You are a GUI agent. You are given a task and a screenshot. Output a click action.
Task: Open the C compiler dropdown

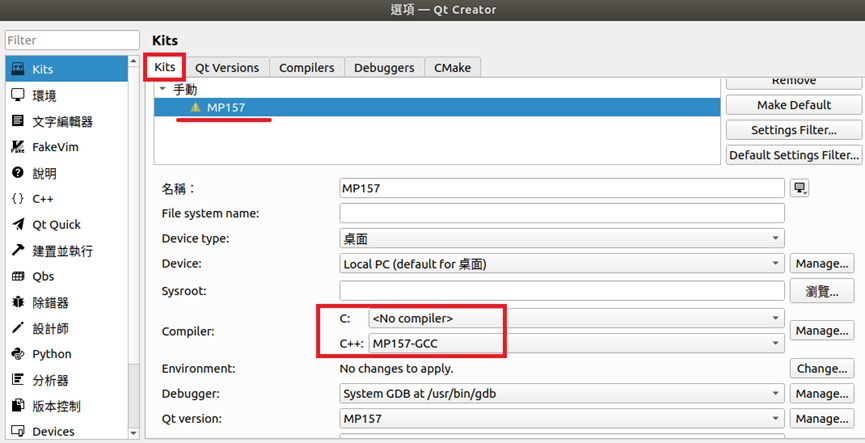[x=576, y=318]
